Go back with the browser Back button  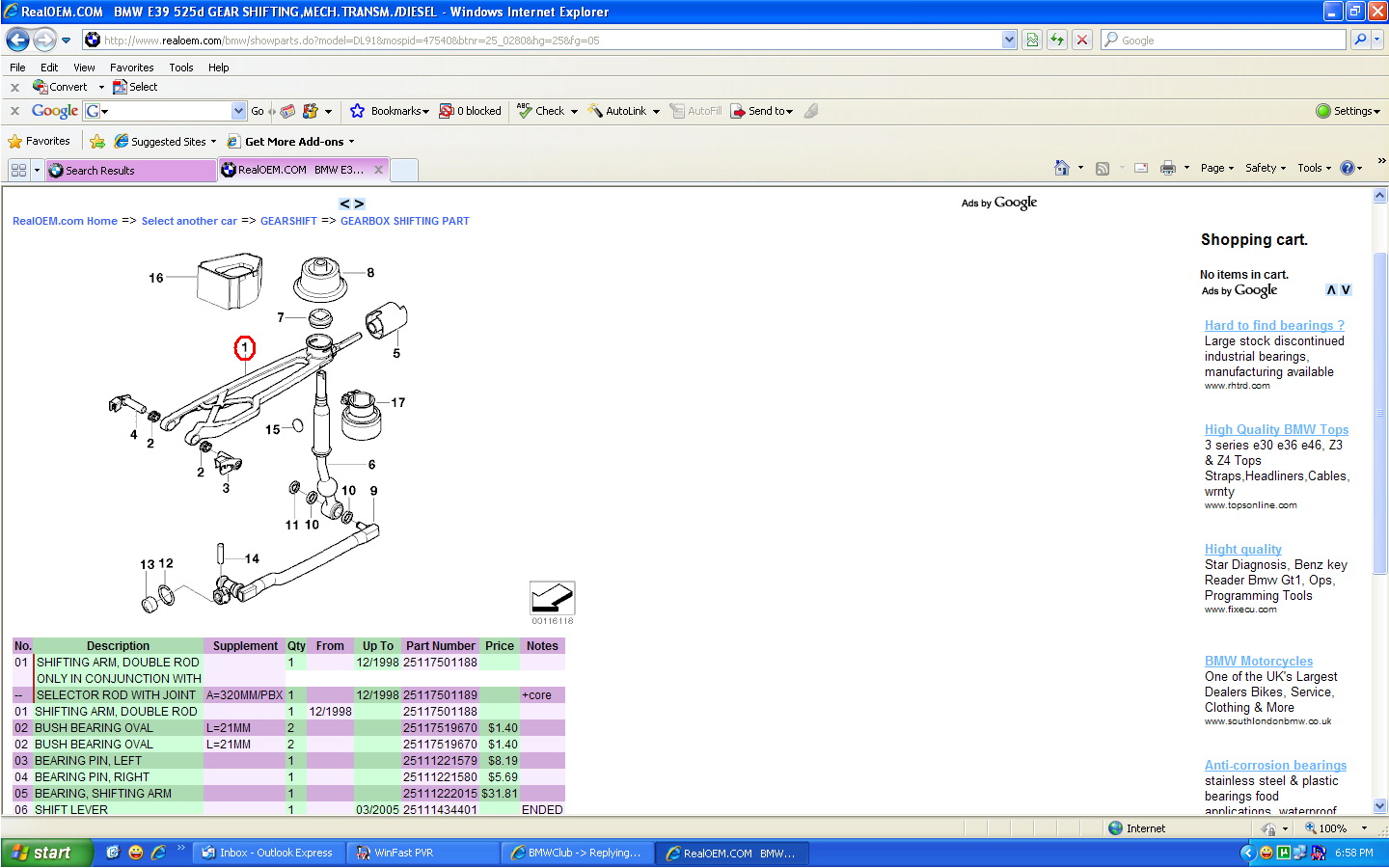point(17,40)
